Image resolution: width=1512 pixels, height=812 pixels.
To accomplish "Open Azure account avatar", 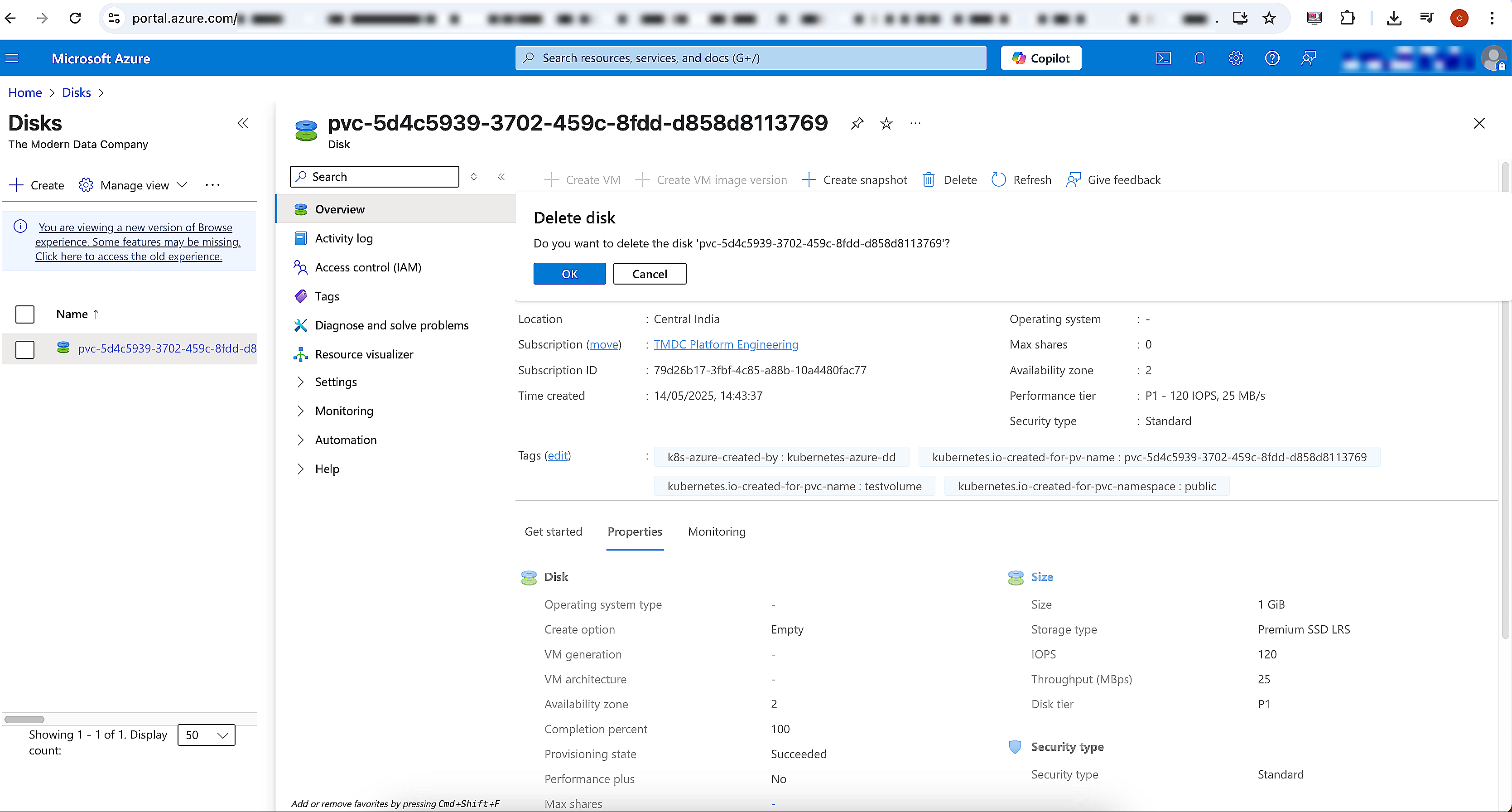I will pyautogui.click(x=1493, y=58).
